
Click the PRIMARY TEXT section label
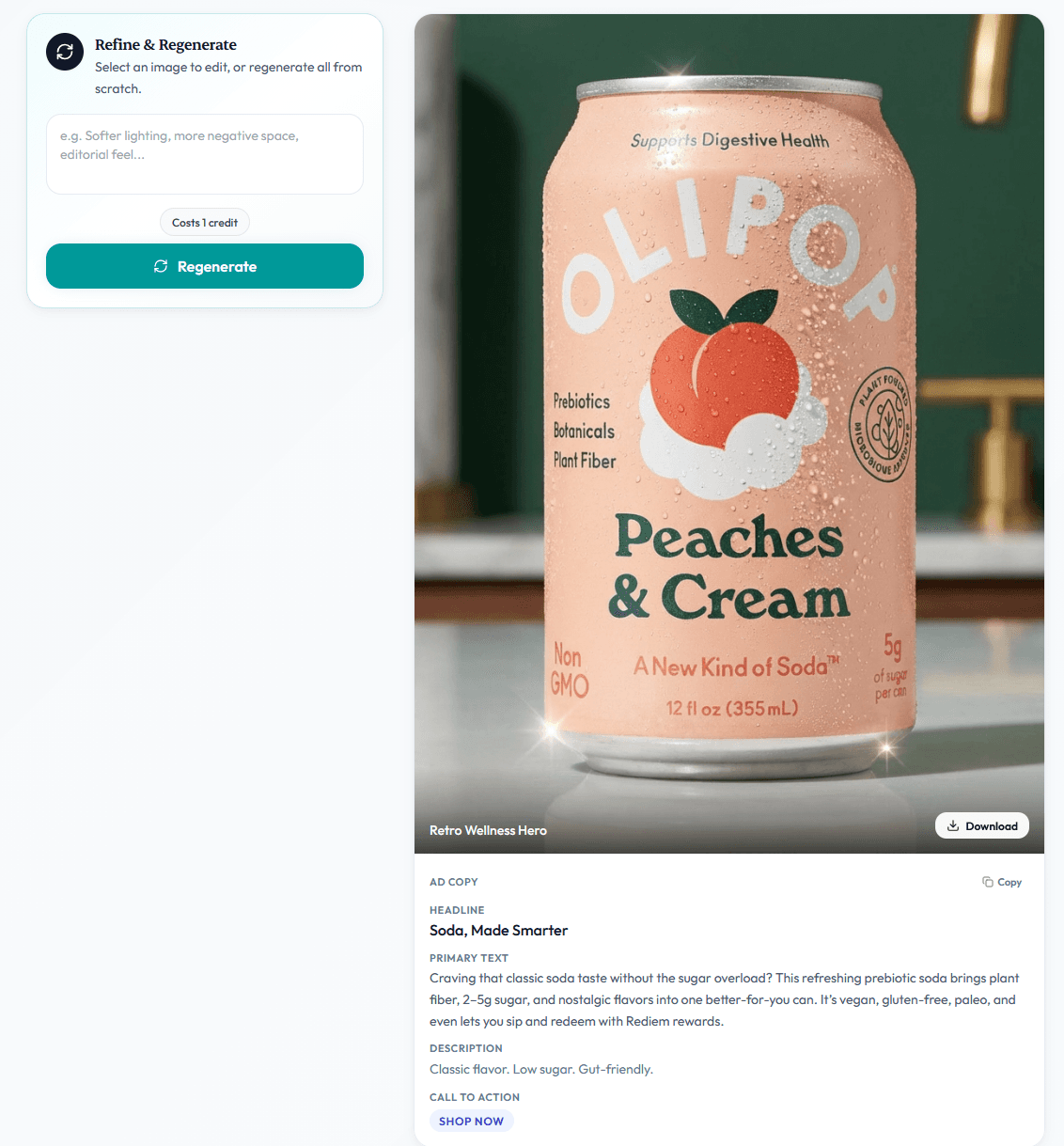[469, 957]
